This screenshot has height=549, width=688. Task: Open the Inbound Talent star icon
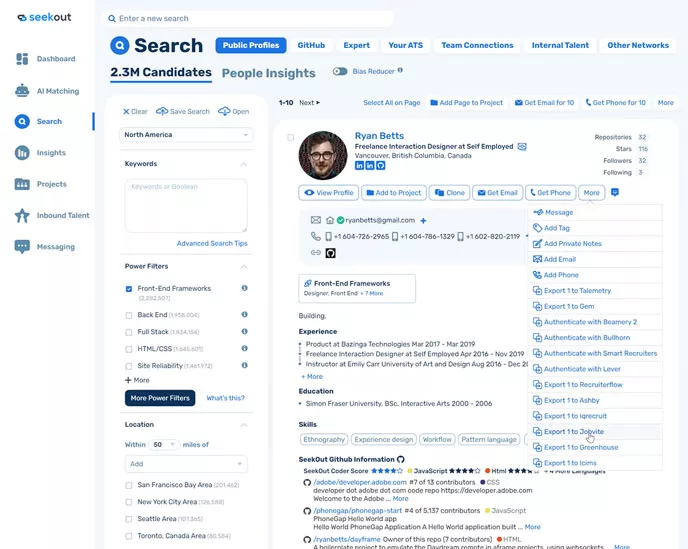point(22,215)
